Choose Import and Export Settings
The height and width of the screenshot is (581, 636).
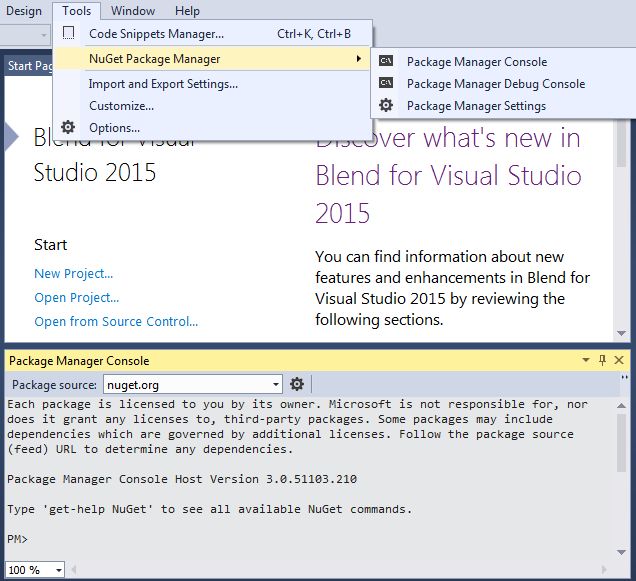pyautogui.click(x=213, y=84)
